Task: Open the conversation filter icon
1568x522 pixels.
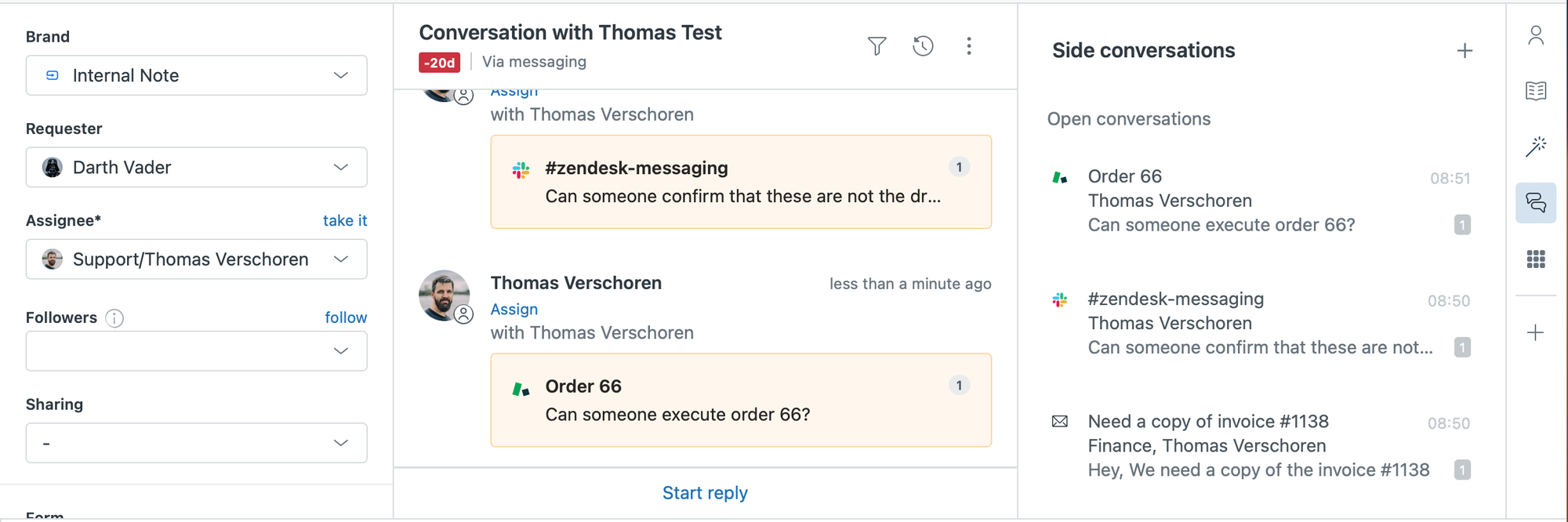Action: point(877,46)
